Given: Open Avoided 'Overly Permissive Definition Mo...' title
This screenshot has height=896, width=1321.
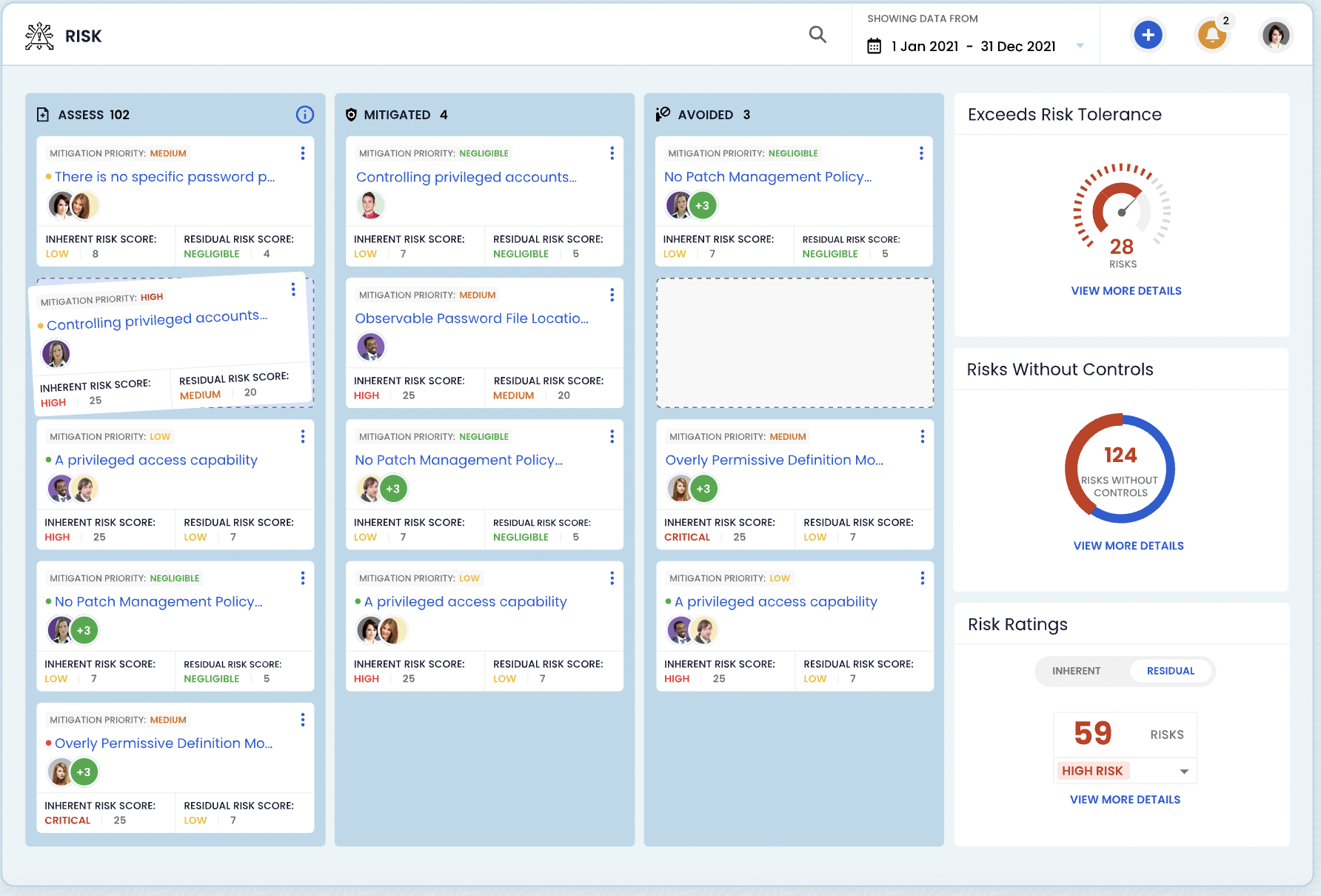Looking at the screenshot, I should click(774, 460).
